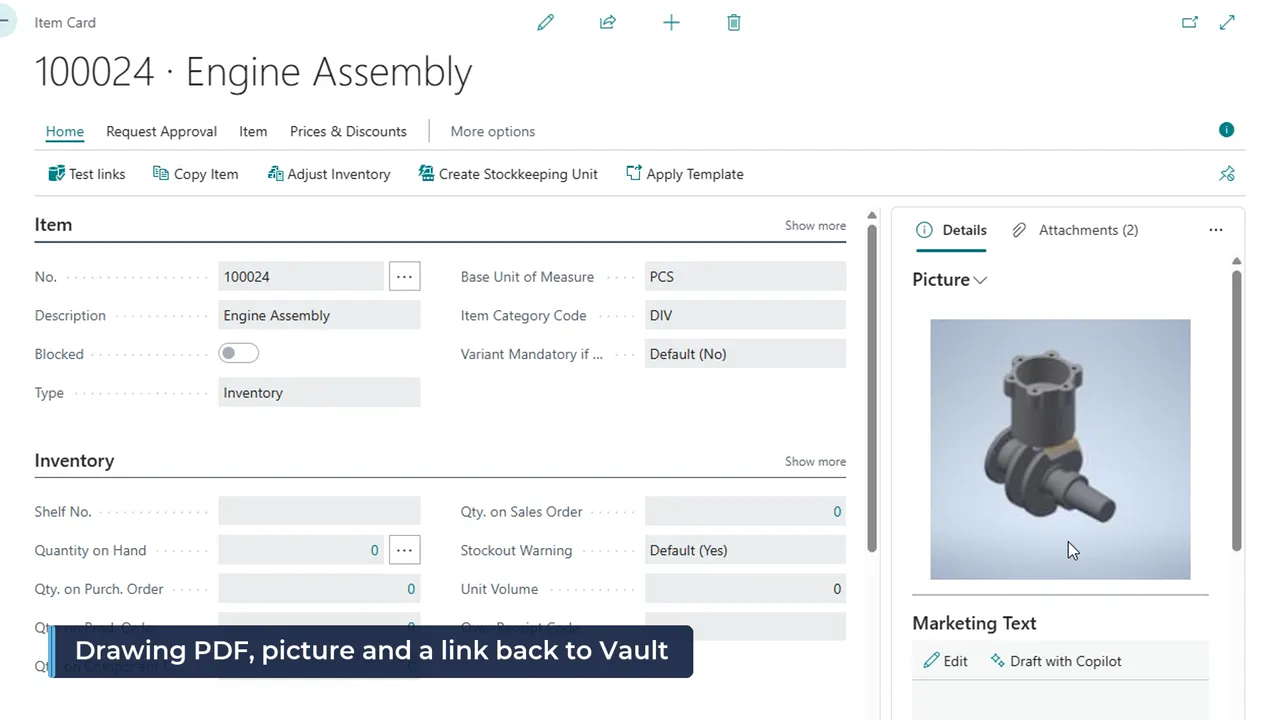Image resolution: width=1280 pixels, height=720 pixels.
Task: Toggle the Blocked switch
Action: point(239,353)
